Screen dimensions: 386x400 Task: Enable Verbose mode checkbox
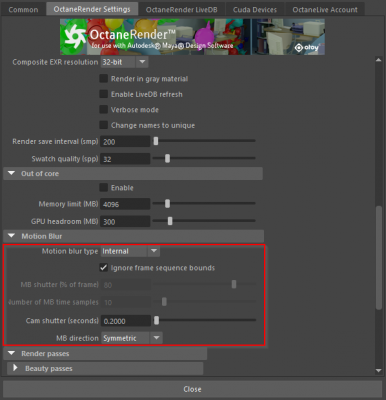(x=104, y=109)
